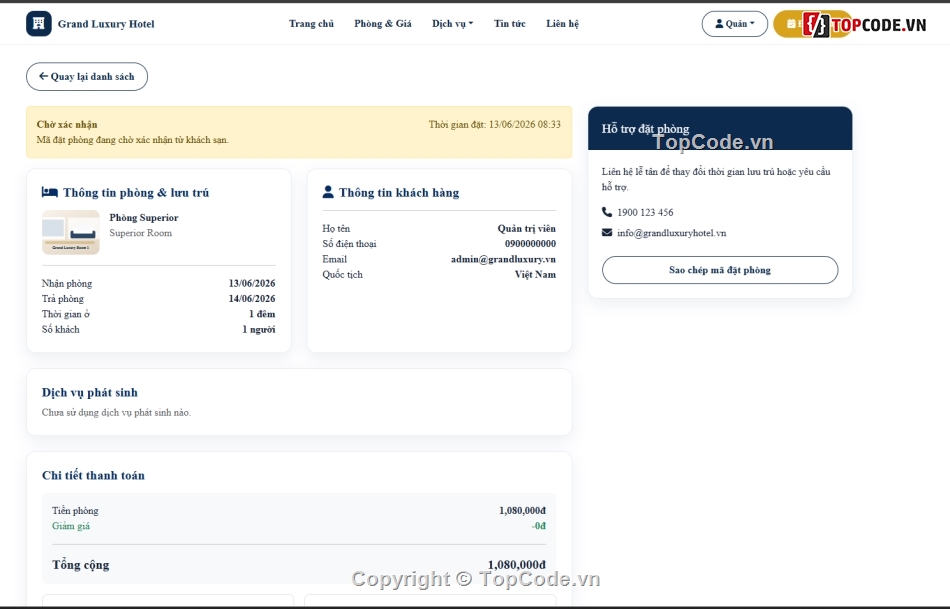
Task: Click the Sao chép mã đặt phòng button
Action: [720, 270]
